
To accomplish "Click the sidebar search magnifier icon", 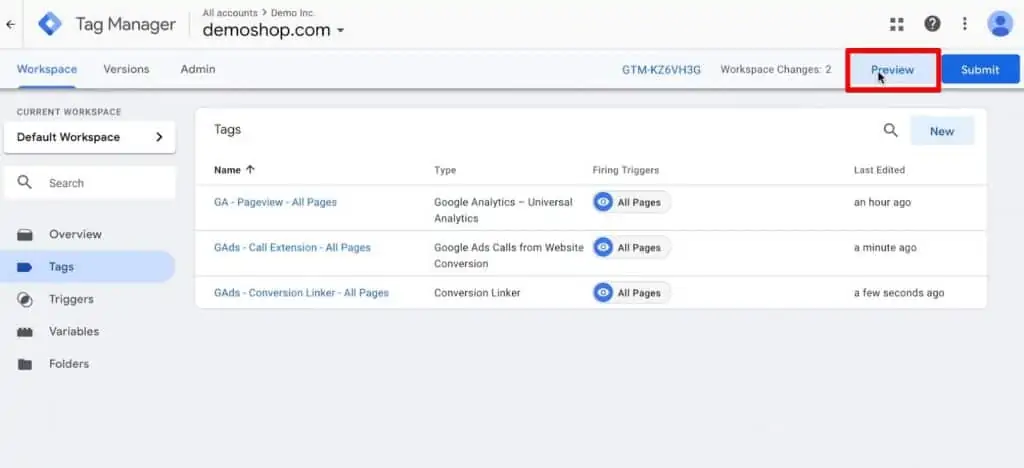I will (x=25, y=182).
